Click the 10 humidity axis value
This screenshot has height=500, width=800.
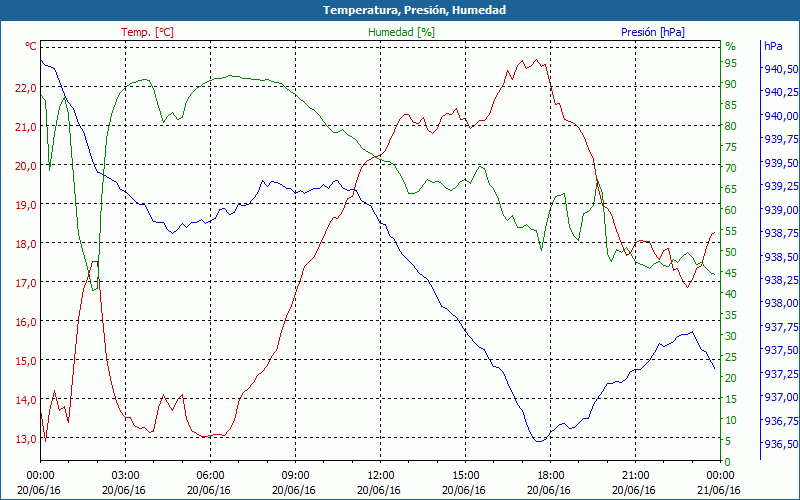731,420
